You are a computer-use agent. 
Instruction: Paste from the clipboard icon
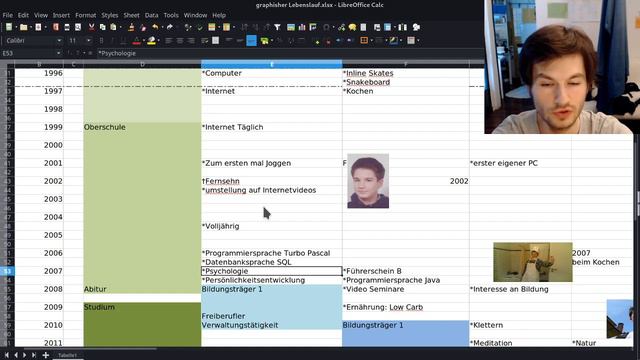(113, 27)
